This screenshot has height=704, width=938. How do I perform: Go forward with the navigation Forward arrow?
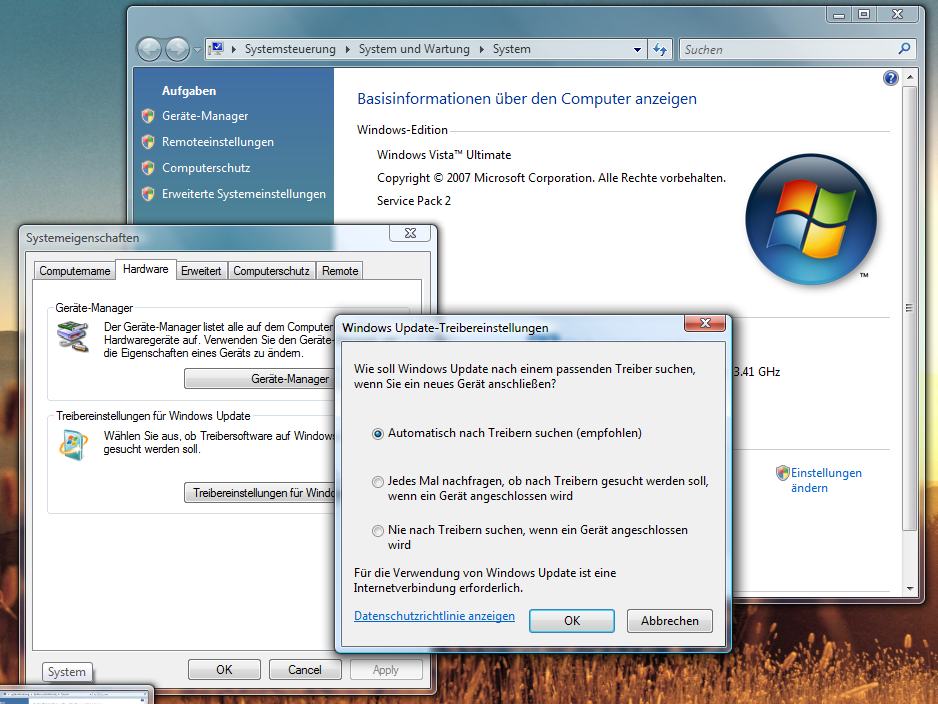pyautogui.click(x=177, y=49)
